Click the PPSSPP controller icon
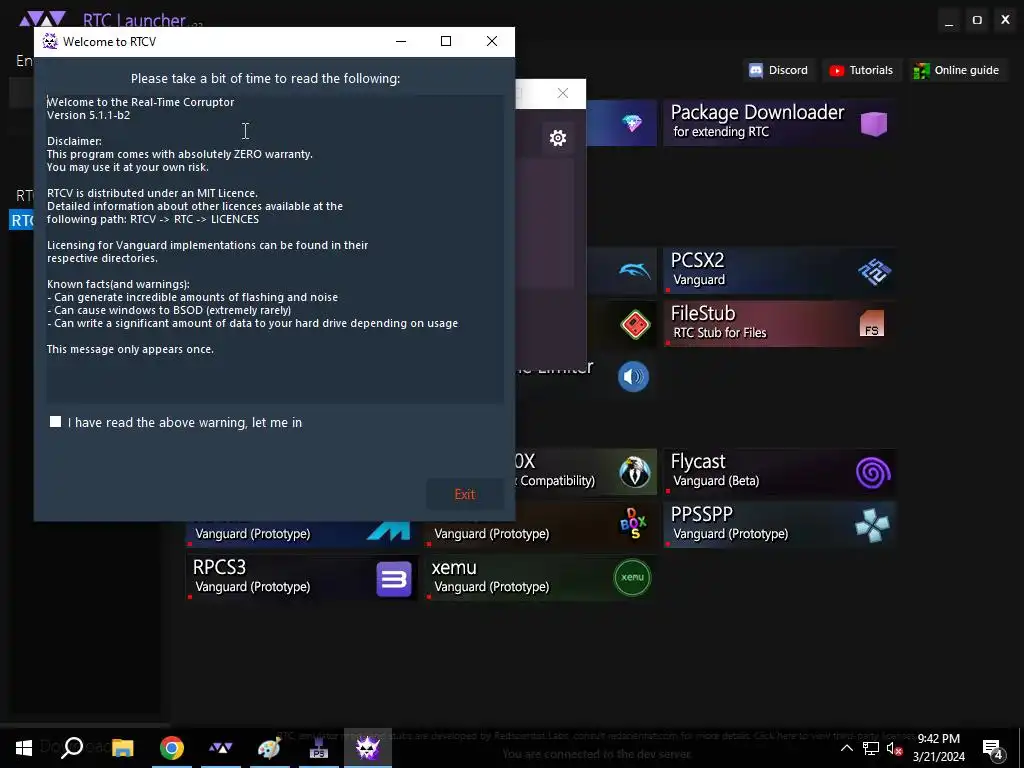The image size is (1024, 768). tap(872, 525)
